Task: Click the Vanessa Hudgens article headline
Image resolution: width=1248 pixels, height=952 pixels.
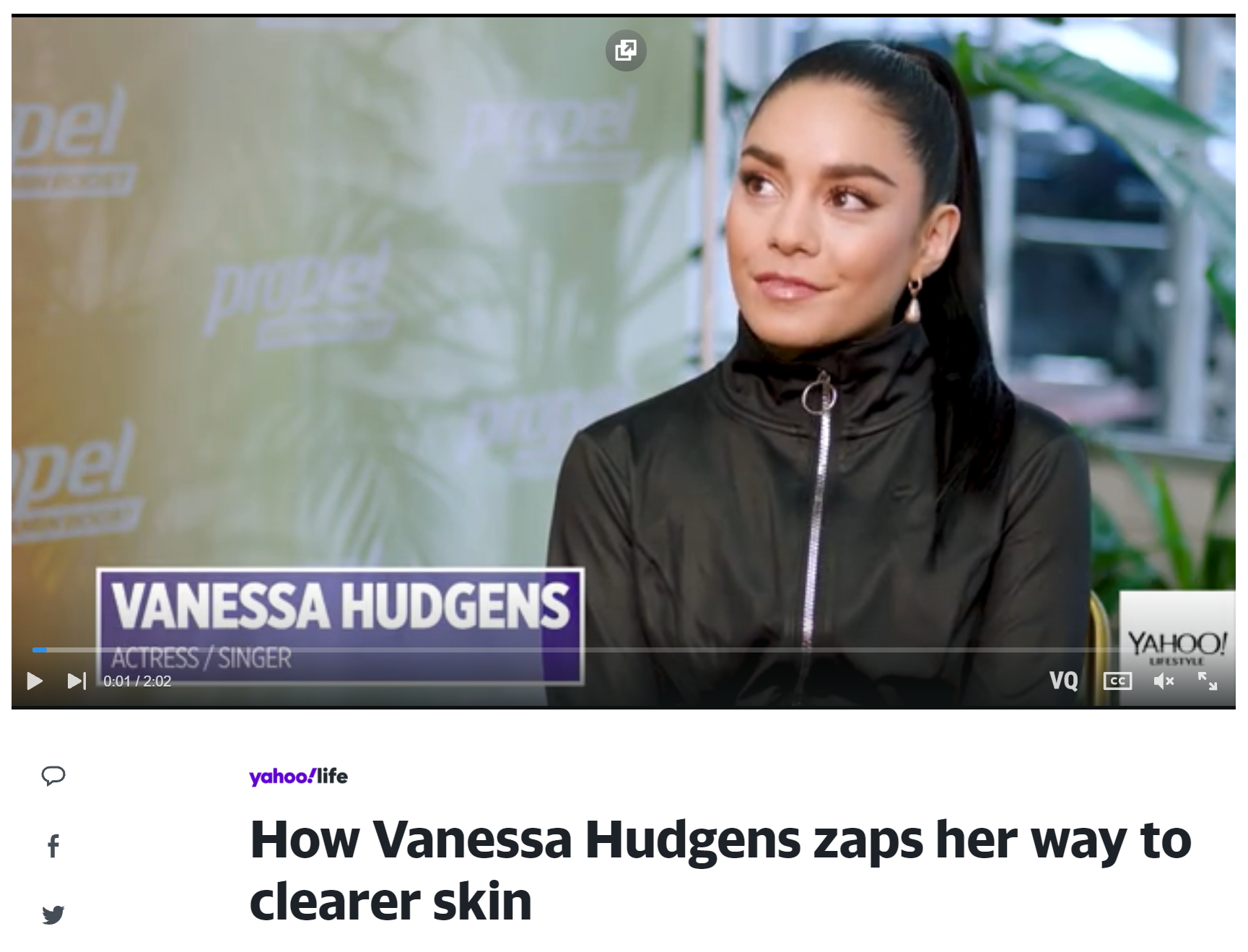Action: pyautogui.click(x=720, y=870)
